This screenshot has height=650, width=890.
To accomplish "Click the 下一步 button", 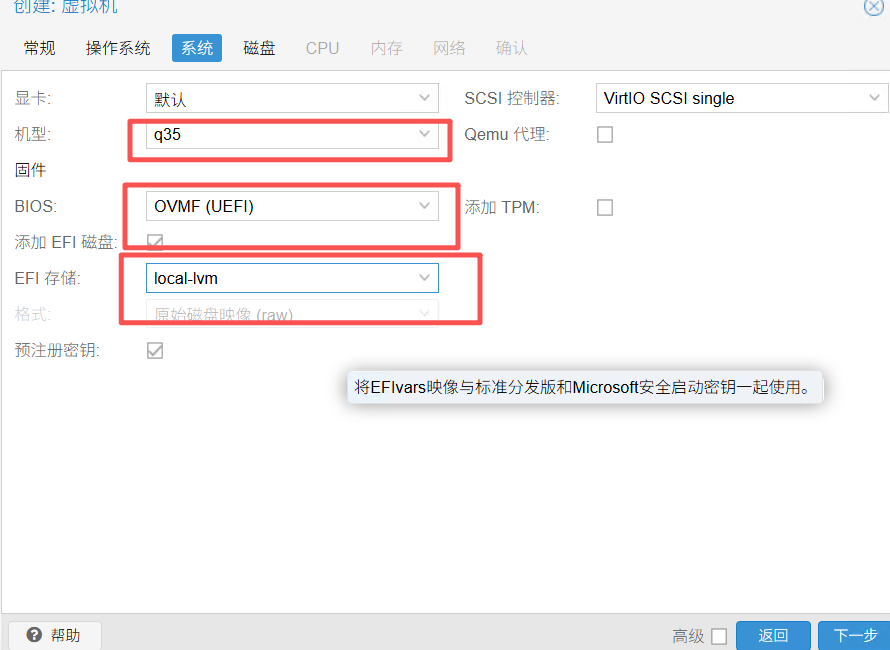I will [x=854, y=635].
